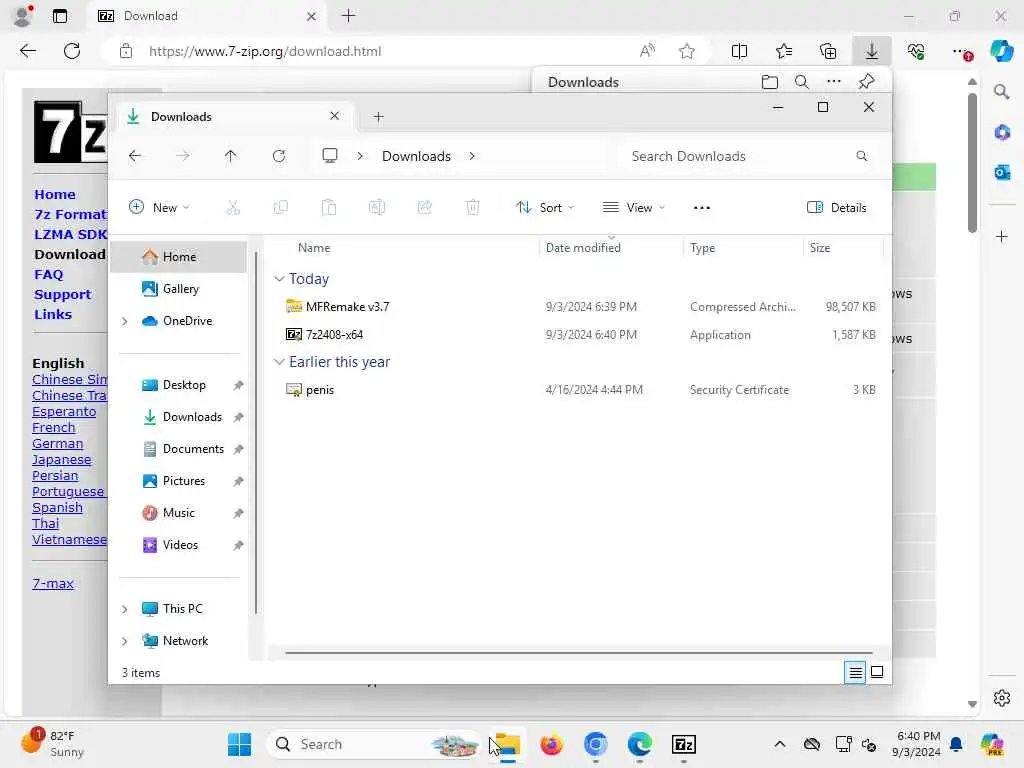
Task: Open the View dropdown
Action: [633, 208]
